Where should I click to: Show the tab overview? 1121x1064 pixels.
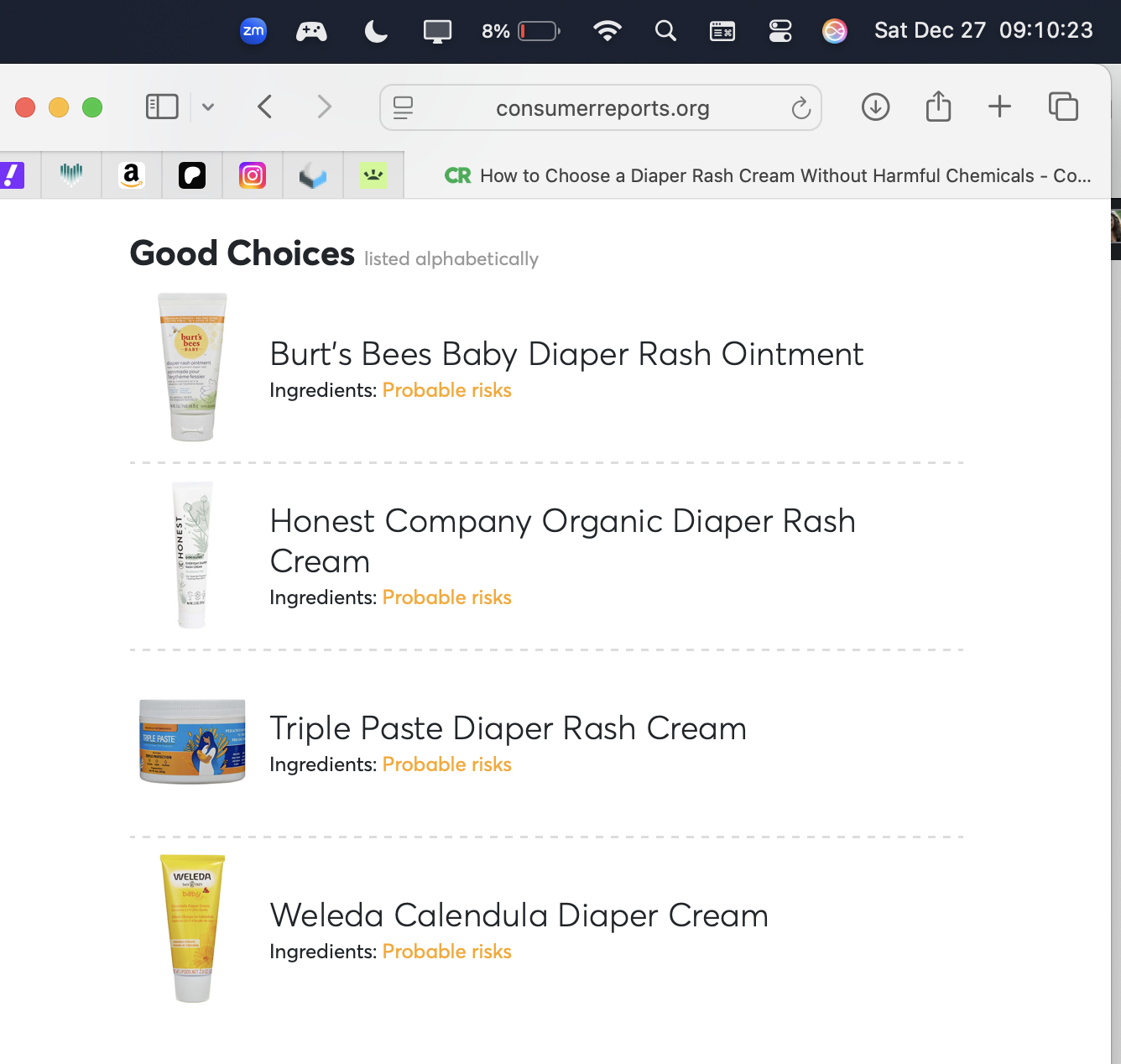click(x=1063, y=107)
